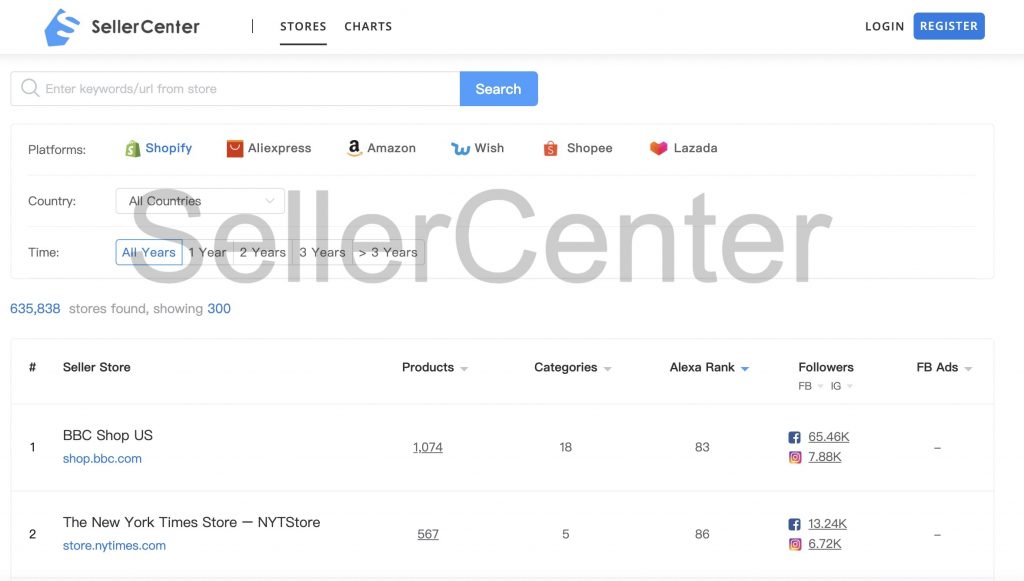Open the STORES tab

(303, 27)
